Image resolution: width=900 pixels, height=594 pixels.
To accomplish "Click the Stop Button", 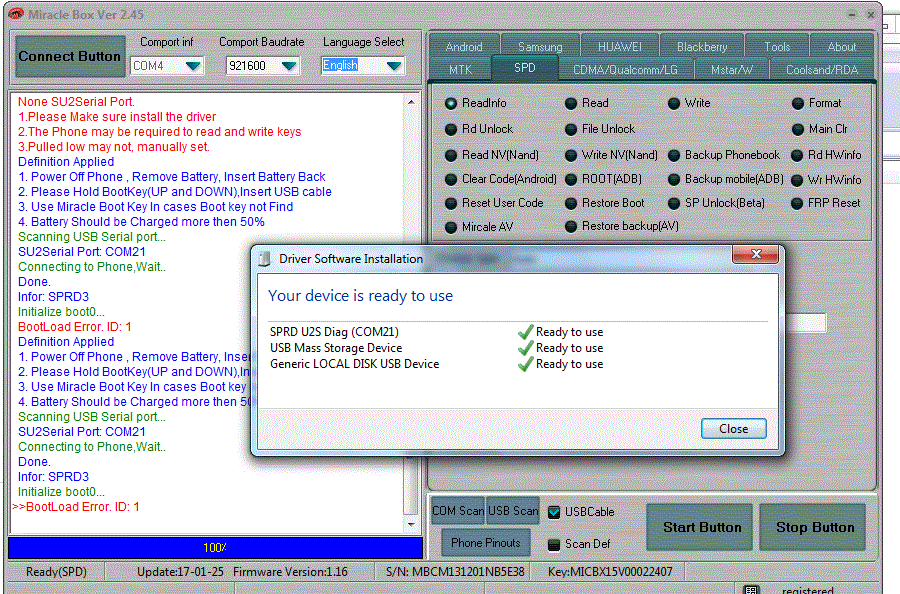I will (x=815, y=527).
